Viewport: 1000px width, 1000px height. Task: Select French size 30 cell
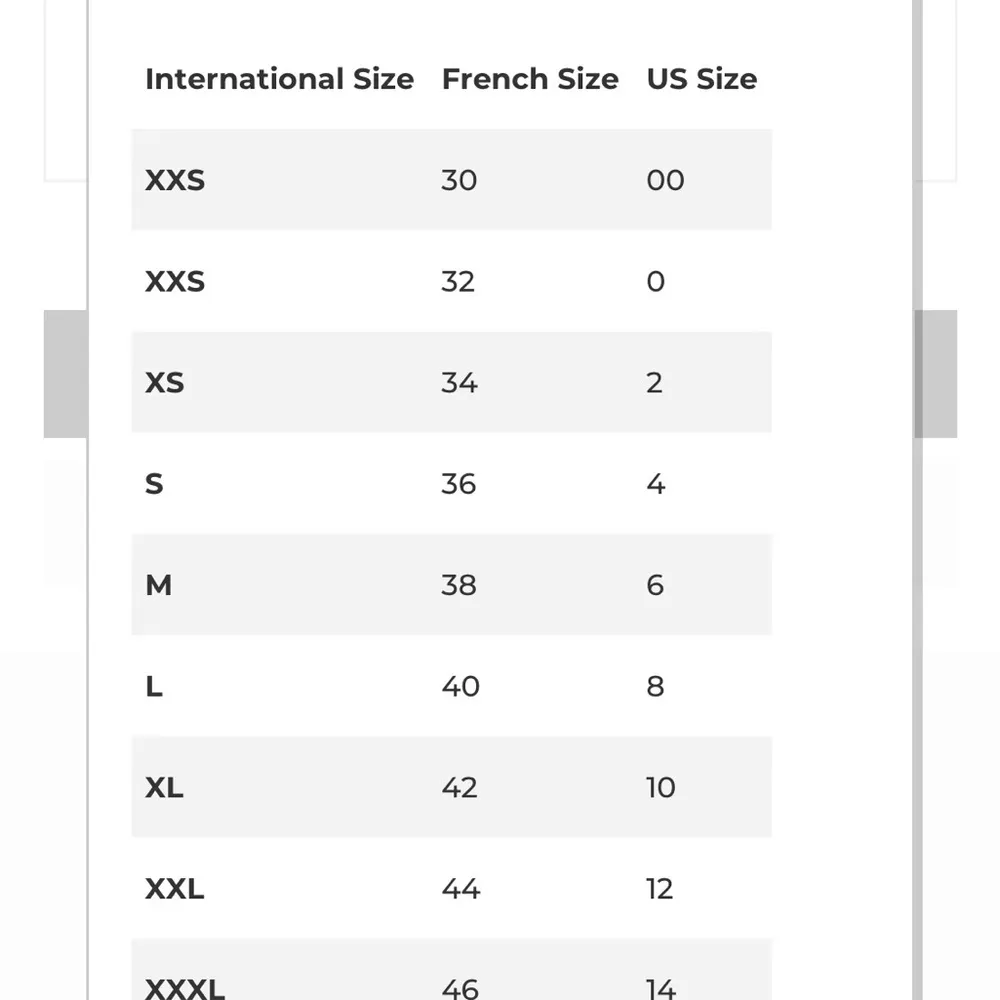point(459,180)
